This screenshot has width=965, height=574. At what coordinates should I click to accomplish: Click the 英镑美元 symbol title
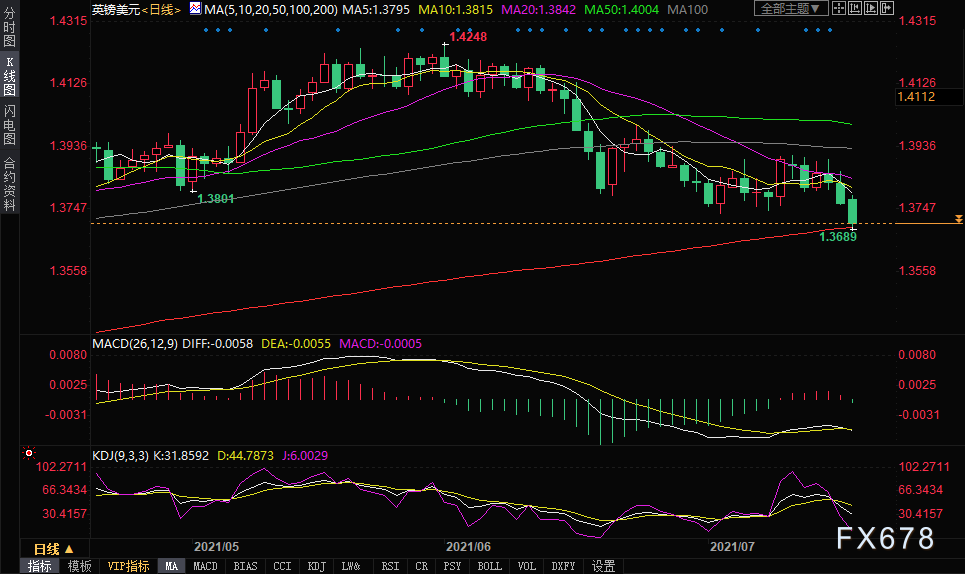click(116, 9)
